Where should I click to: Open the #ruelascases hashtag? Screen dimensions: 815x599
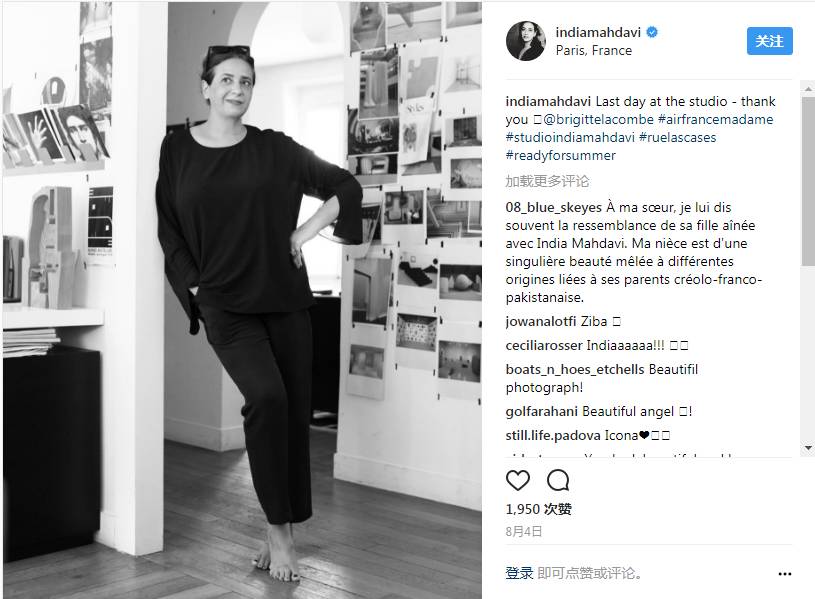click(677, 137)
